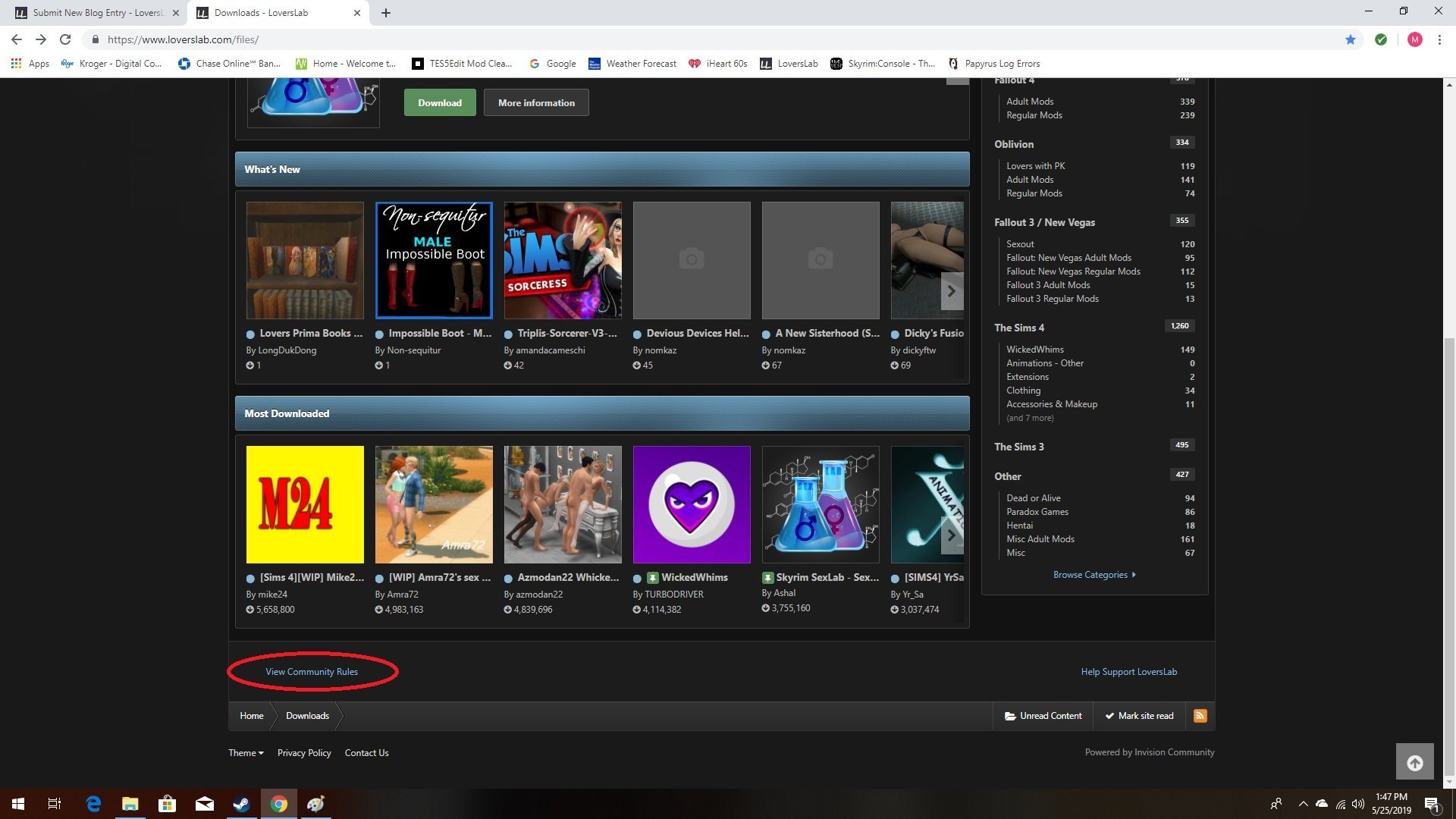Close the Downloads - LoversLab tab
The height and width of the screenshot is (819, 1456).
(x=358, y=13)
